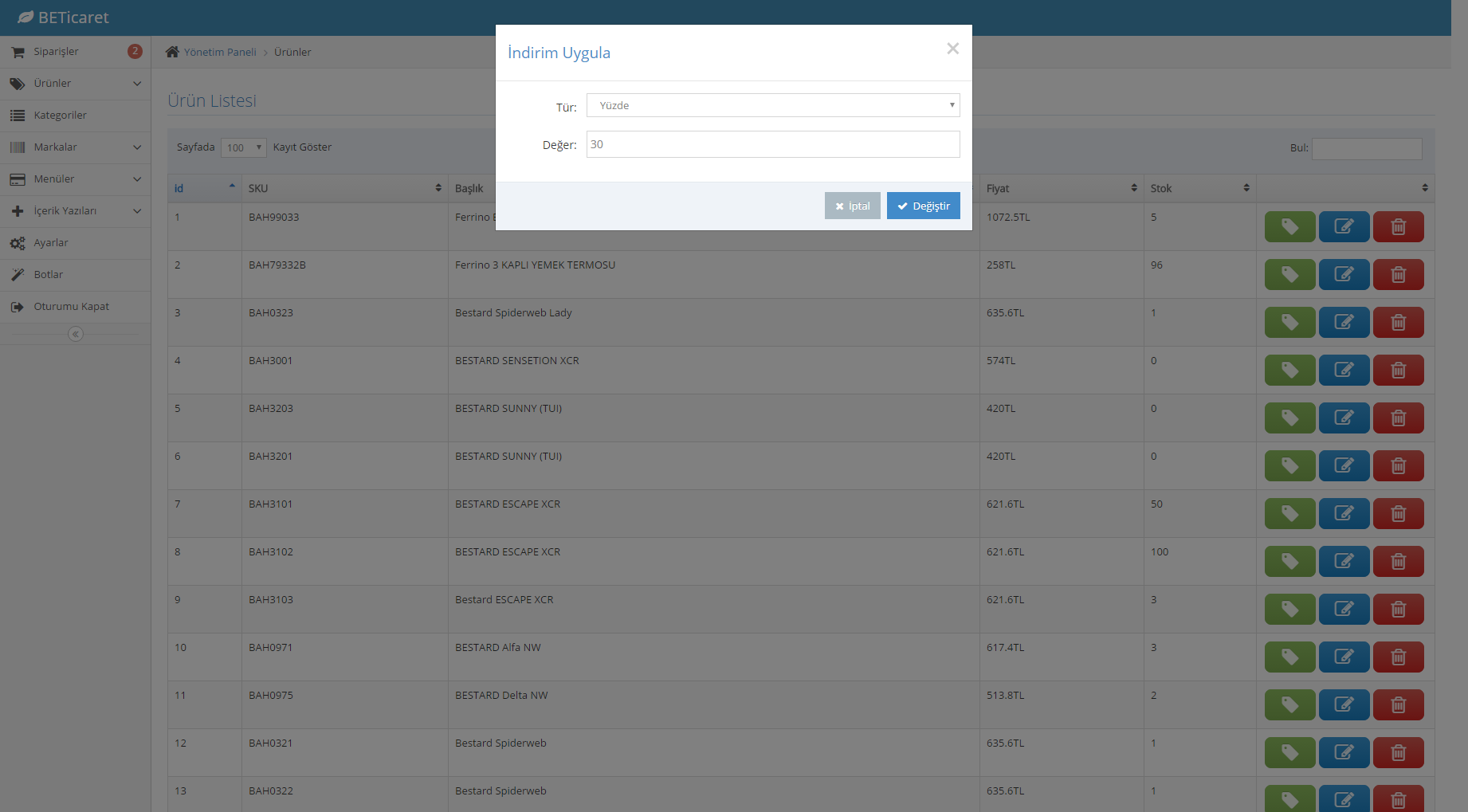Open Ayarlar settings page
The width and height of the screenshot is (1468, 812).
(x=75, y=243)
